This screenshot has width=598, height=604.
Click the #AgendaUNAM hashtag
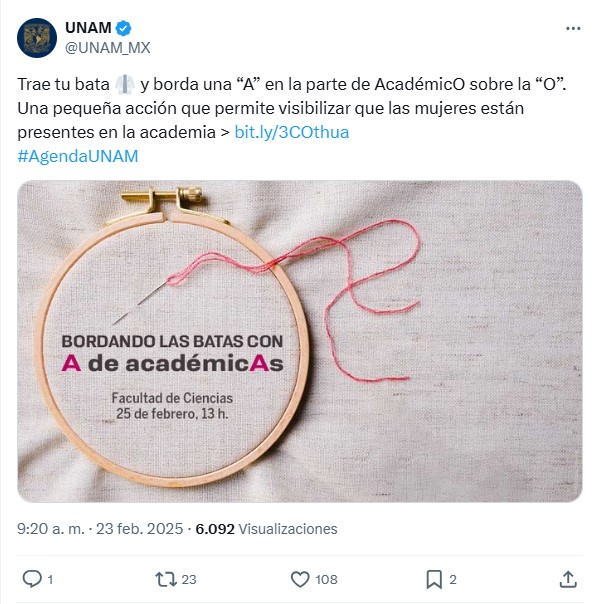click(78, 156)
